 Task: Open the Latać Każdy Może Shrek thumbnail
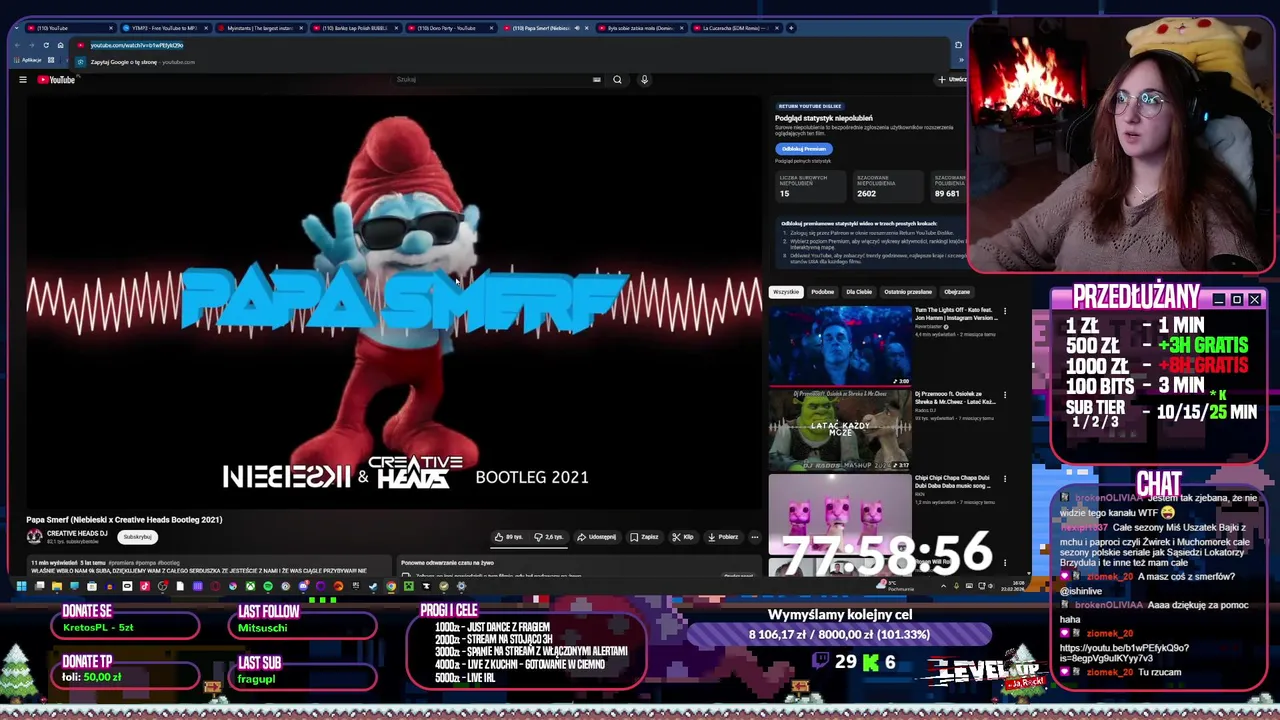pos(840,430)
